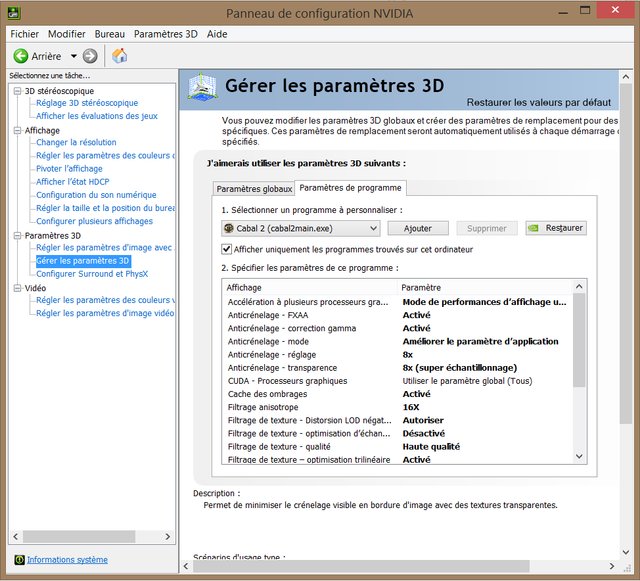Collapse the Paramètres 3D tree node
The width and height of the screenshot is (640, 581).
click(17, 236)
